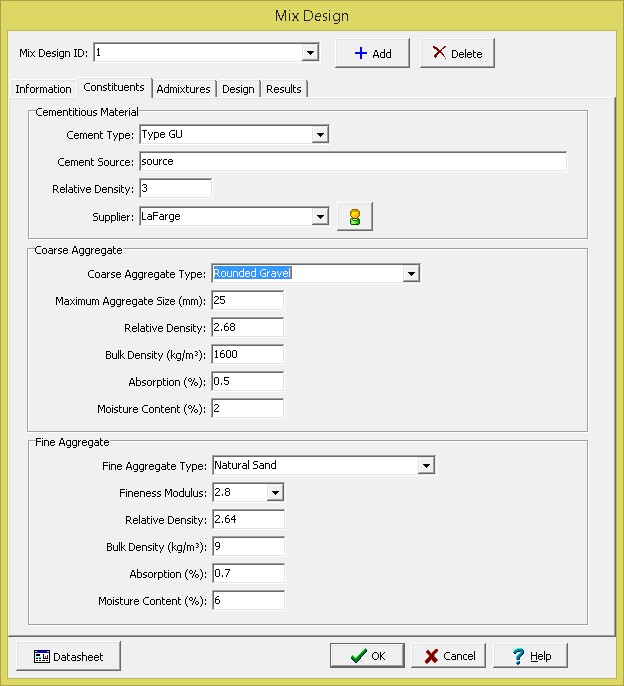Go to the Results tab
The width and height of the screenshot is (624, 686).
click(284, 89)
